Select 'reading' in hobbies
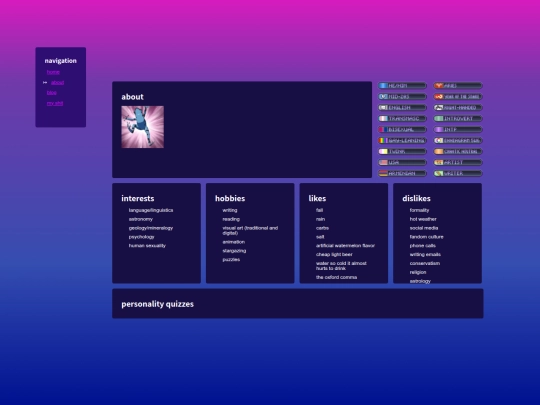540x405 pixels. tap(231, 219)
